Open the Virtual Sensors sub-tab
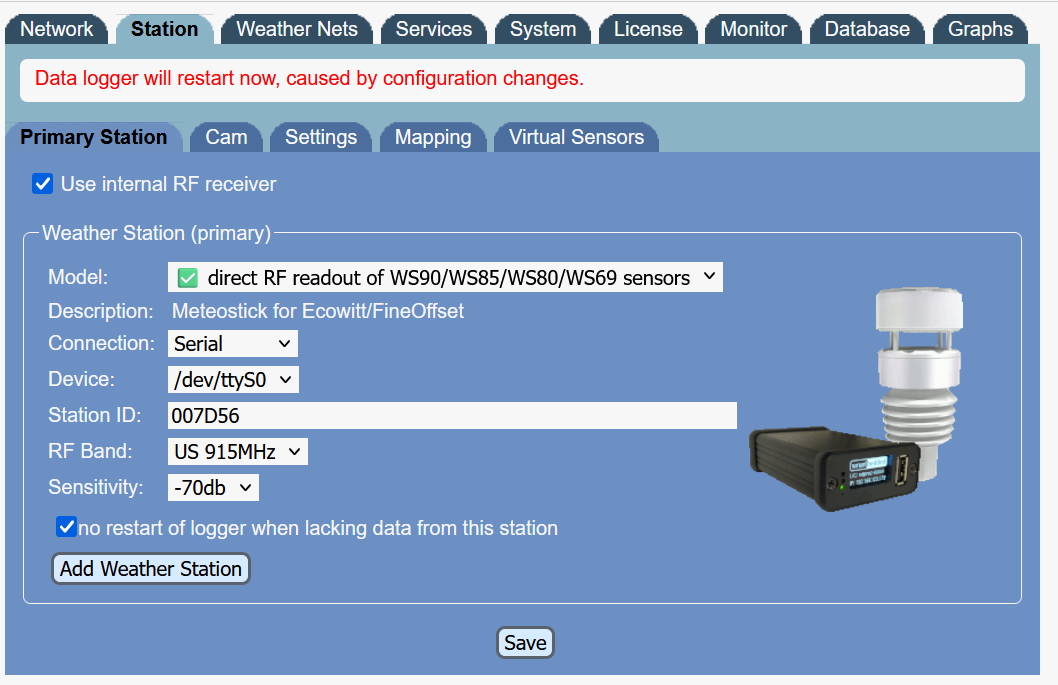1058x685 pixels. click(x=576, y=137)
